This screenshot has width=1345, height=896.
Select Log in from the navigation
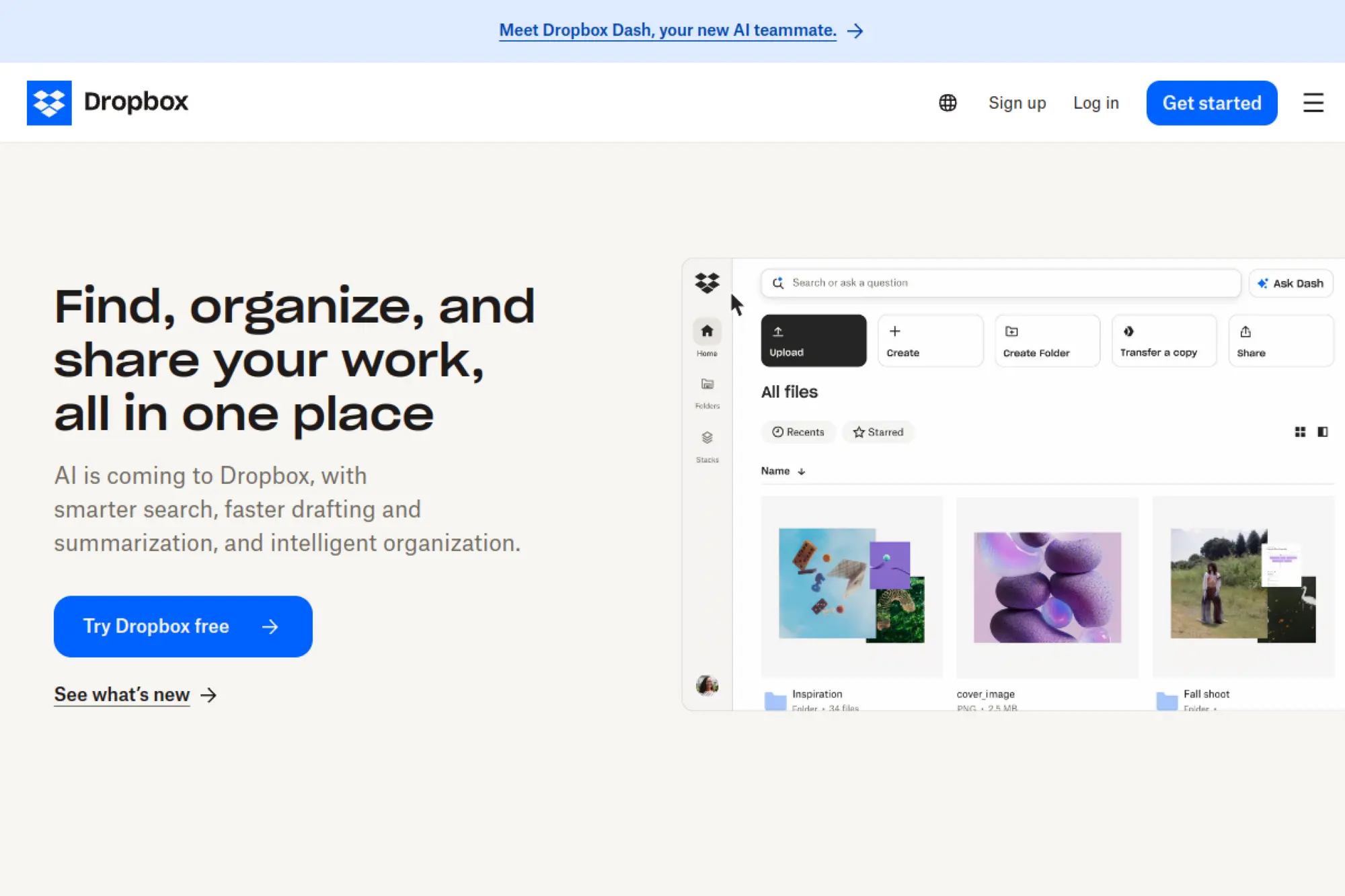(1096, 103)
